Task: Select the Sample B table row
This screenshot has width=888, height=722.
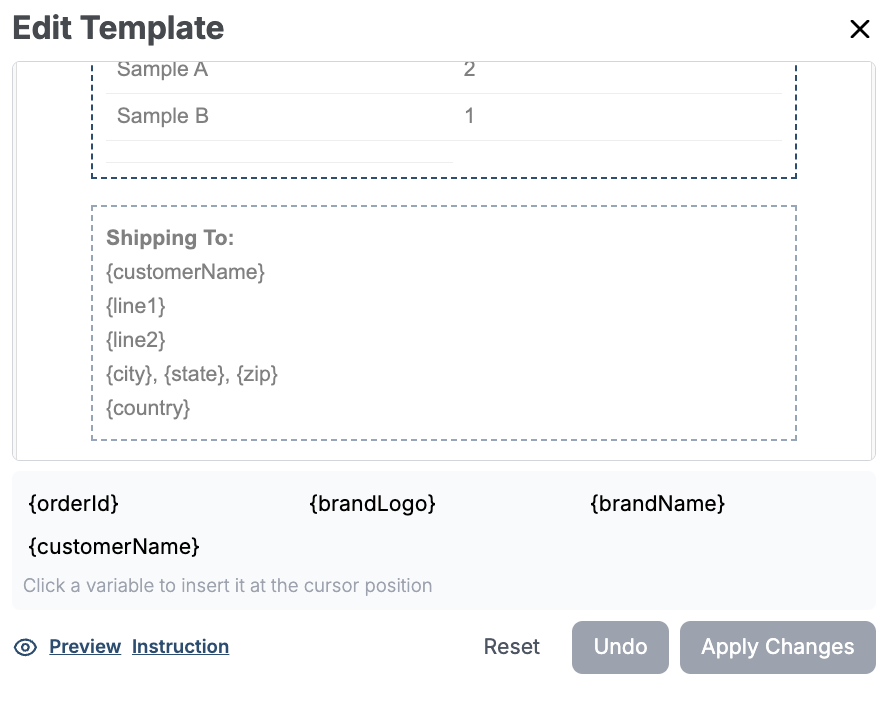Action: 163,116
